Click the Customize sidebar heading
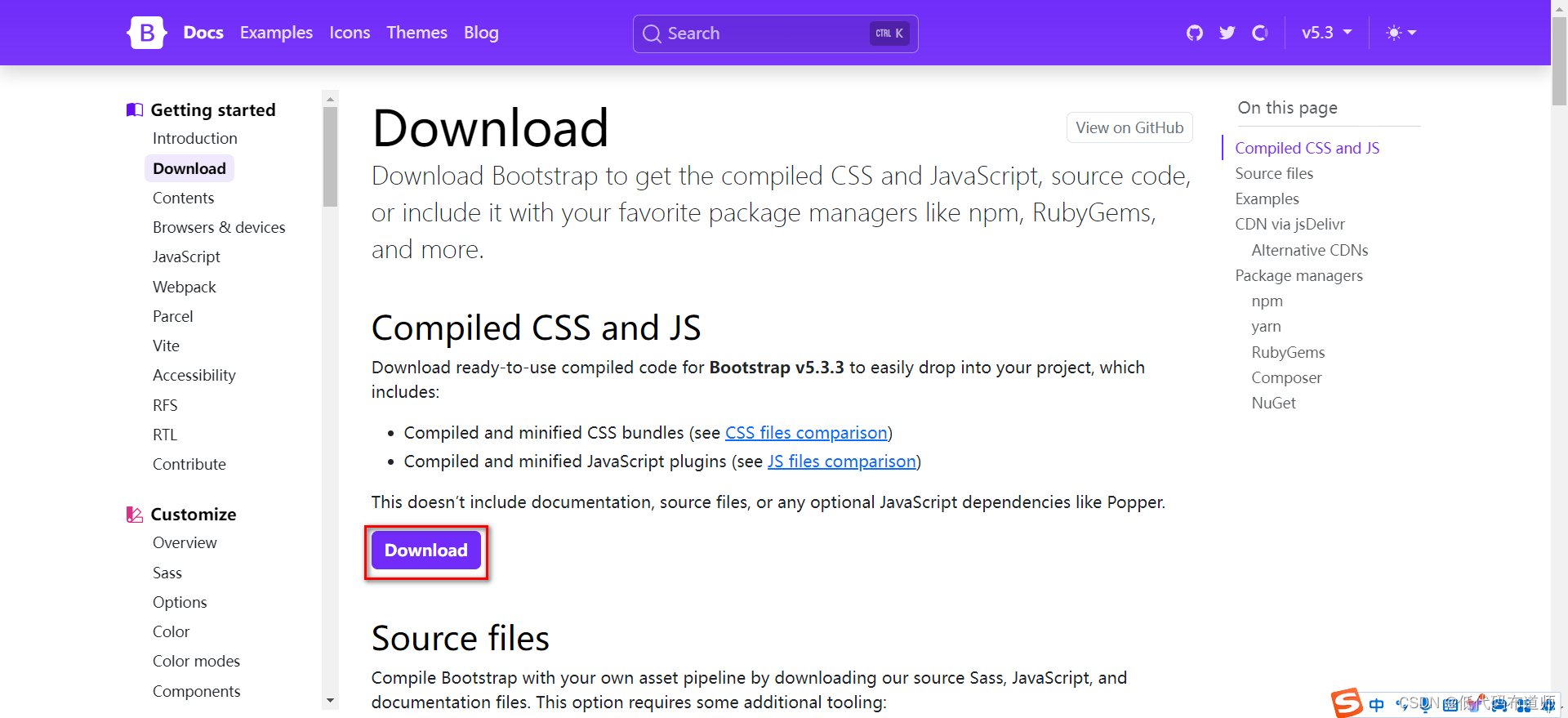The width and height of the screenshot is (1568, 718). pos(194,515)
